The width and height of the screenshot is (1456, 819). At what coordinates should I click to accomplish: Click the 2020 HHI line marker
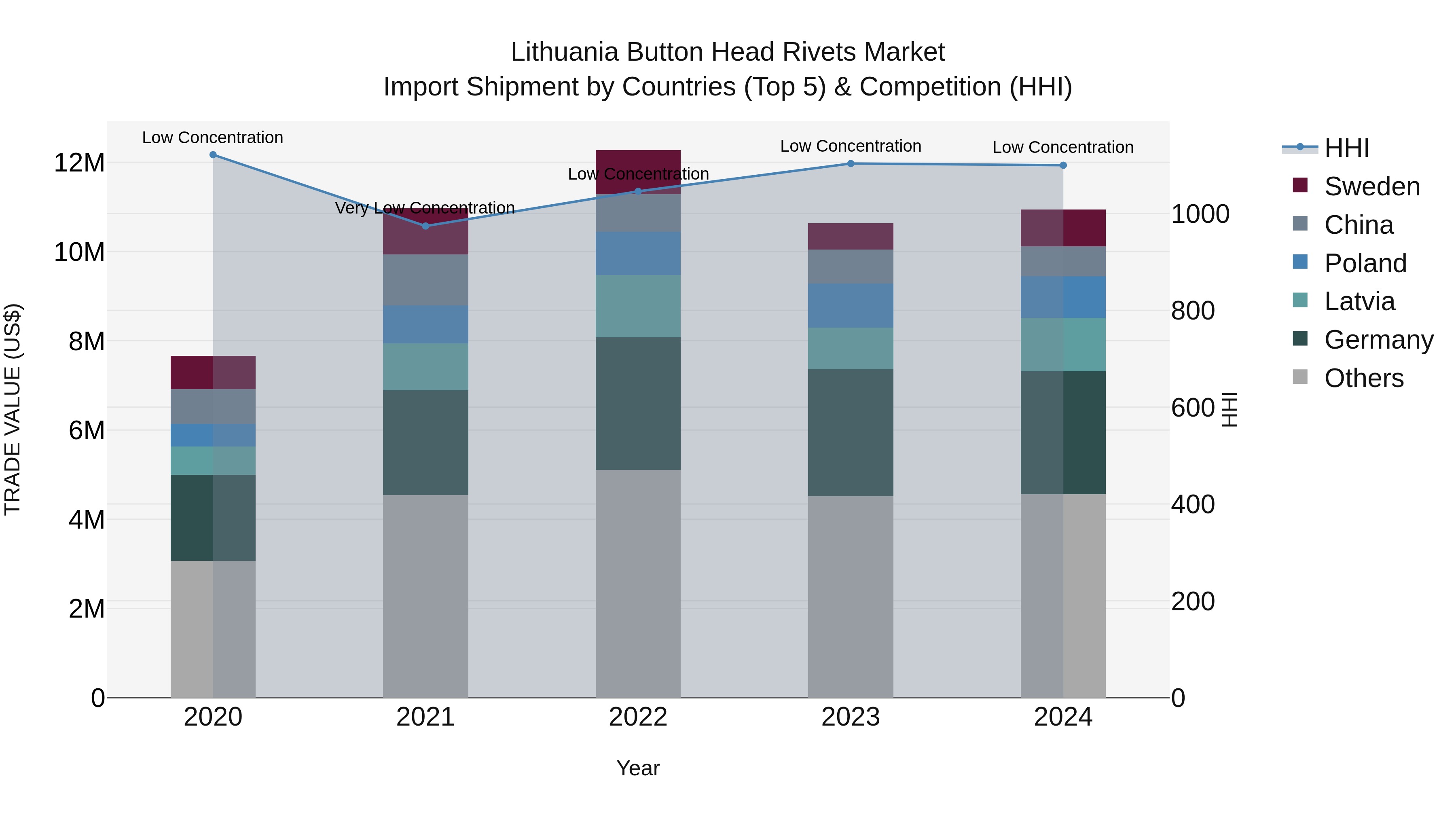(x=213, y=155)
